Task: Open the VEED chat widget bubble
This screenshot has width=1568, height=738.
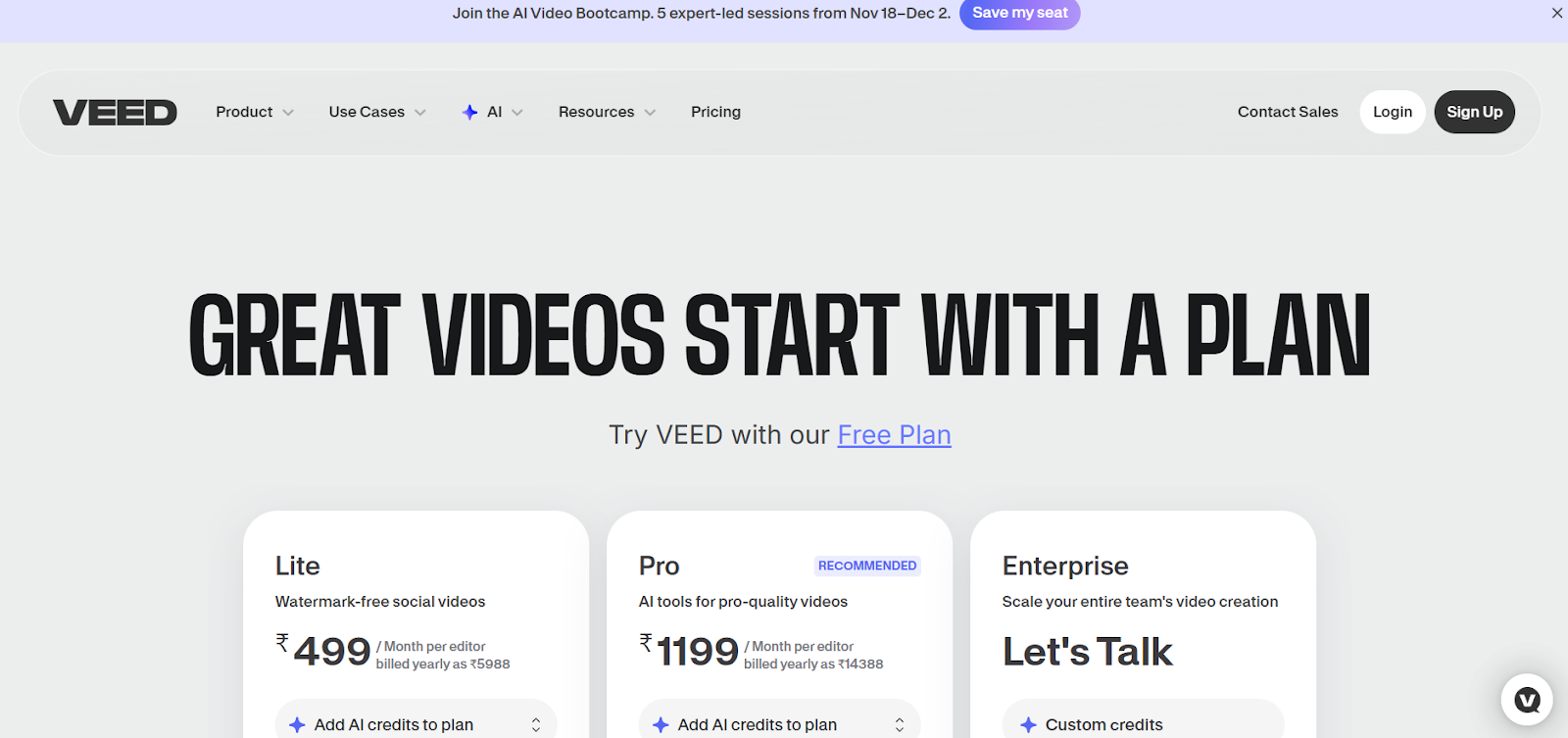Action: 1527,700
